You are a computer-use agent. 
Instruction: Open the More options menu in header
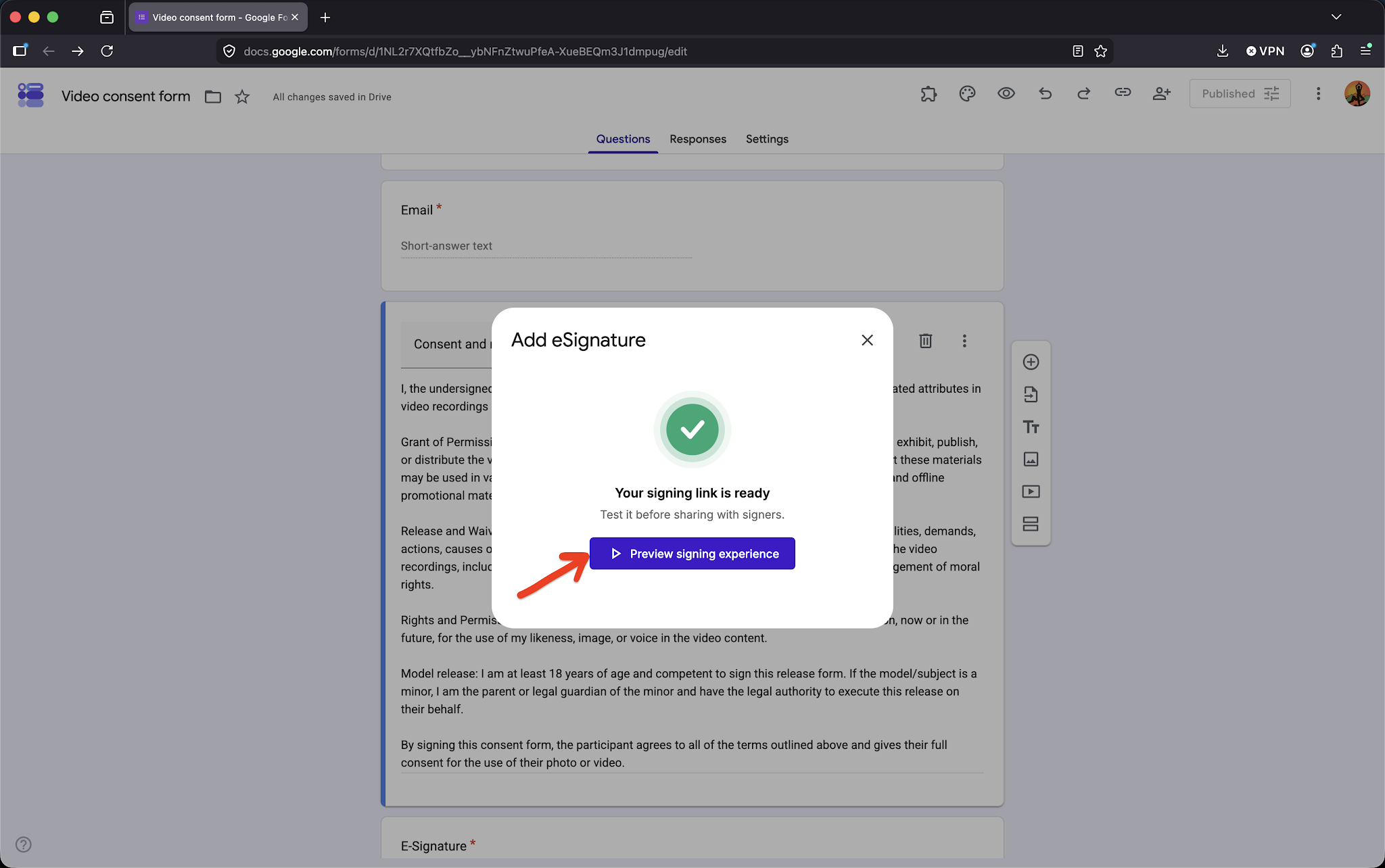coord(1318,93)
